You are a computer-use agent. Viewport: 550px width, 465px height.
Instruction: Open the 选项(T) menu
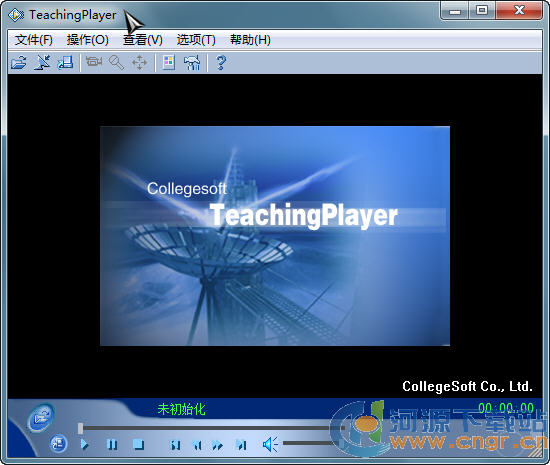coord(196,40)
